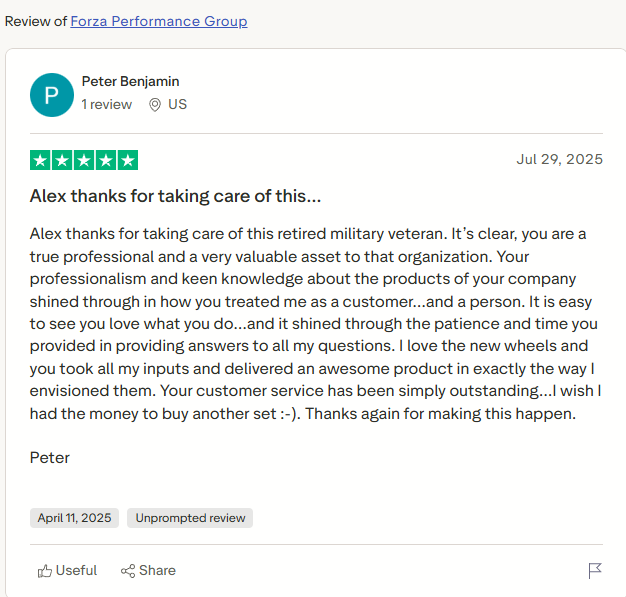The width and height of the screenshot is (626, 597).
Task: Click the Jul 29, 2025 review date
Action: [x=559, y=159]
